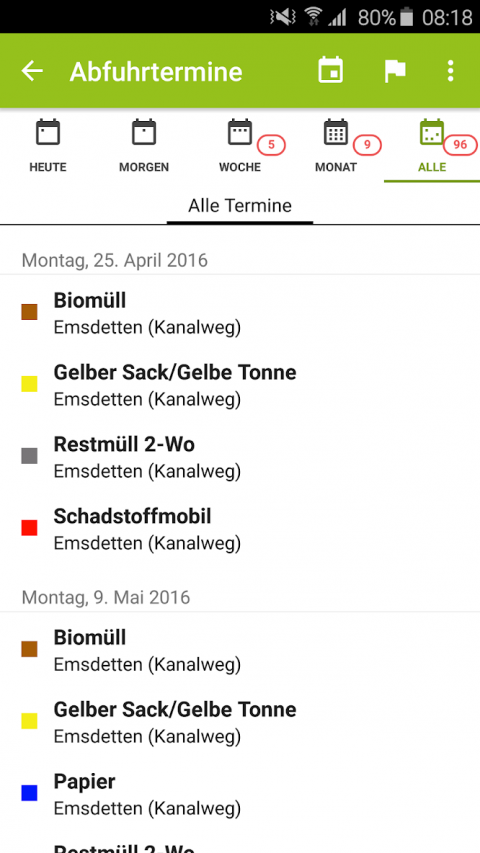Tap the red Schadstoffmobil color square
The image size is (480, 853).
point(29,528)
